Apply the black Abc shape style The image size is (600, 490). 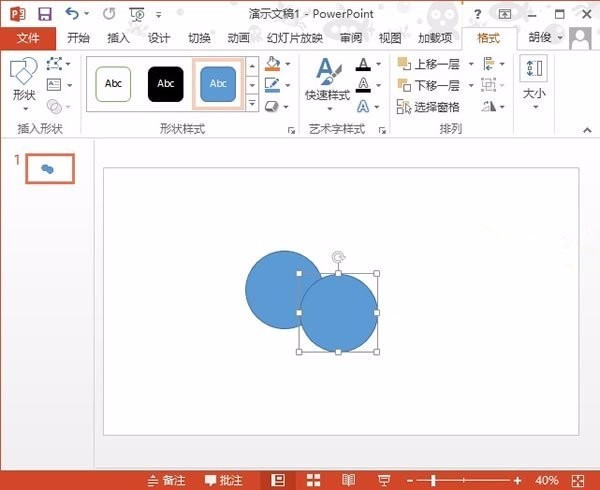[x=166, y=84]
